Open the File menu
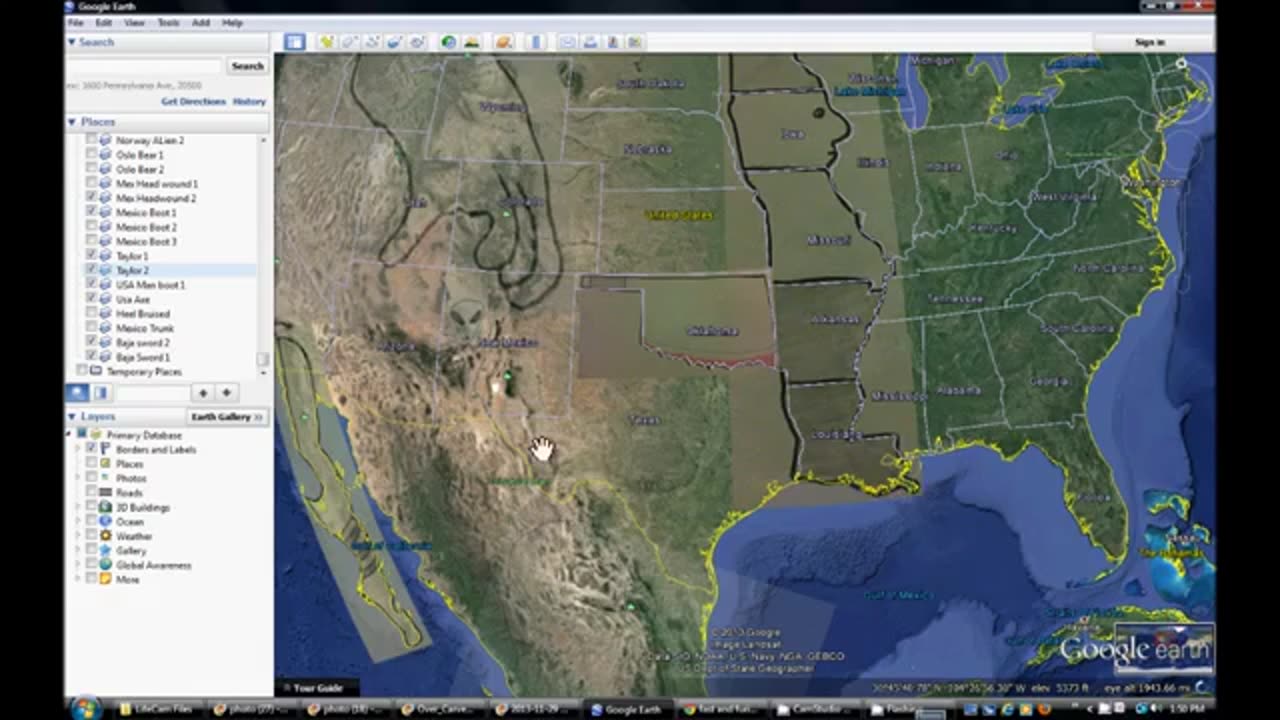 click(76, 22)
